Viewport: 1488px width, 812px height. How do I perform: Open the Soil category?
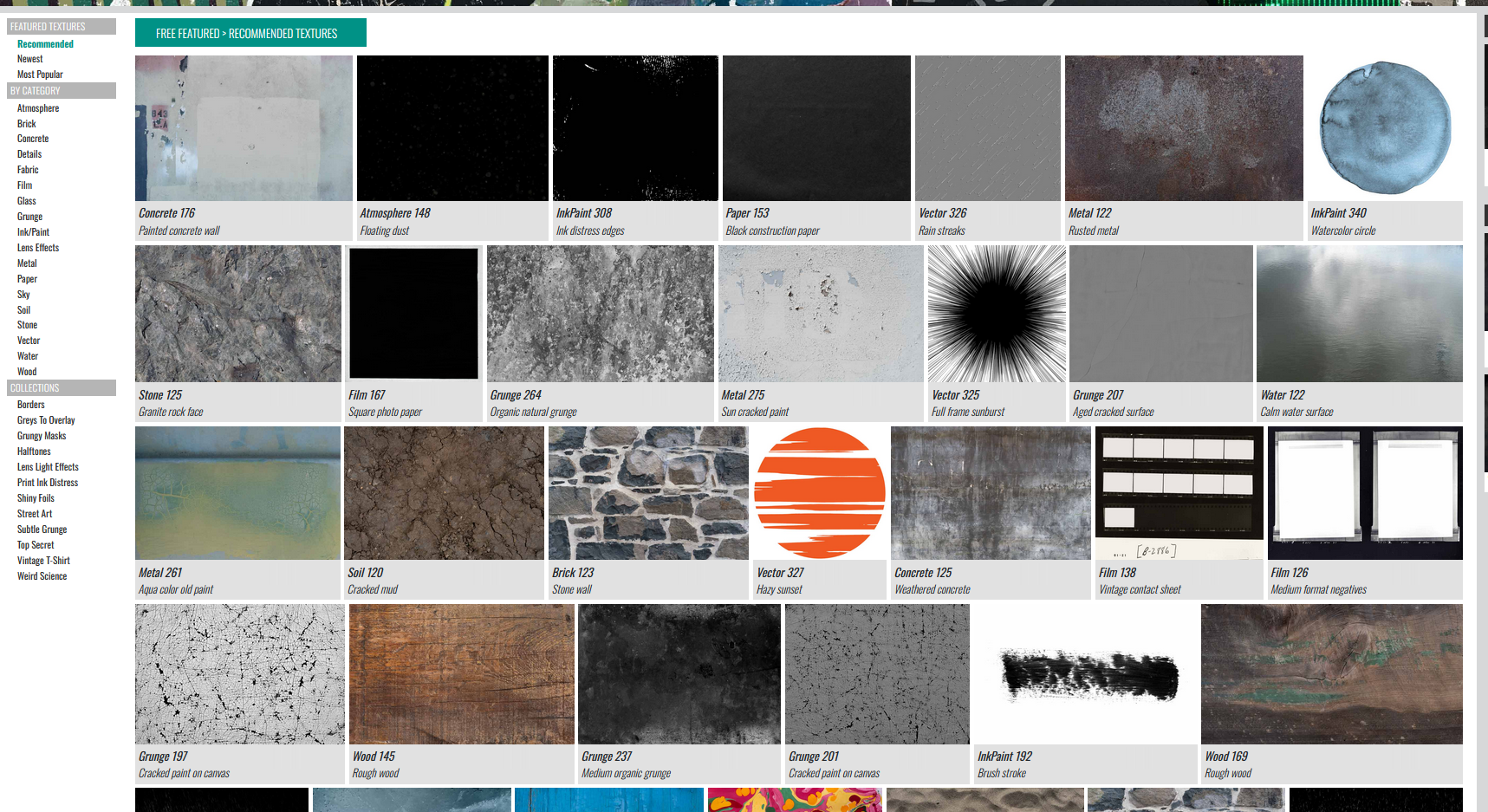(x=23, y=310)
